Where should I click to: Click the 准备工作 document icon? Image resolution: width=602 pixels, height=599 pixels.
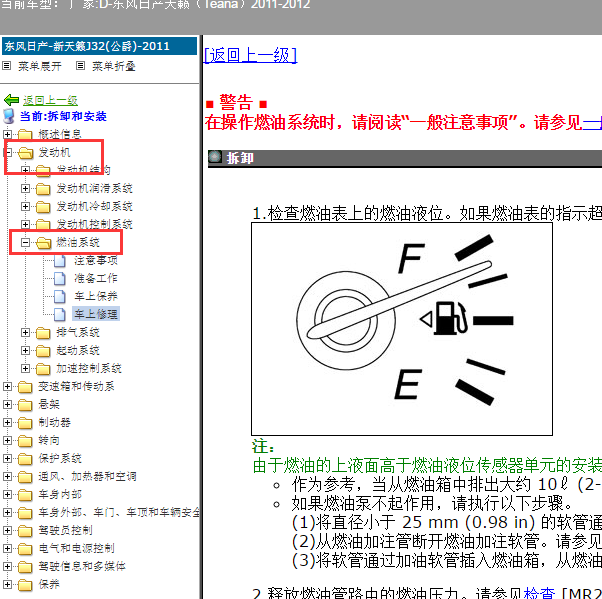(60, 279)
